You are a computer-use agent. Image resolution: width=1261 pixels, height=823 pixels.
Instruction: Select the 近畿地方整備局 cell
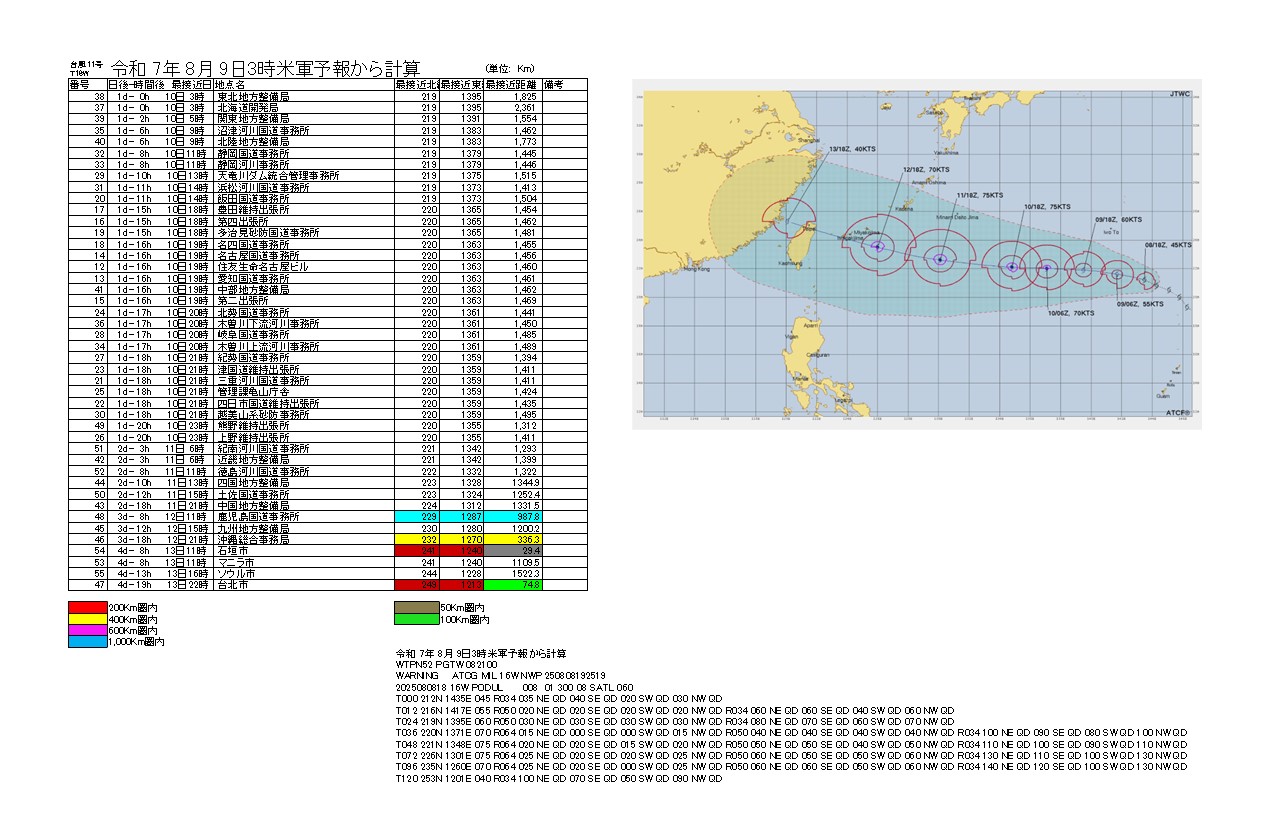304,460
